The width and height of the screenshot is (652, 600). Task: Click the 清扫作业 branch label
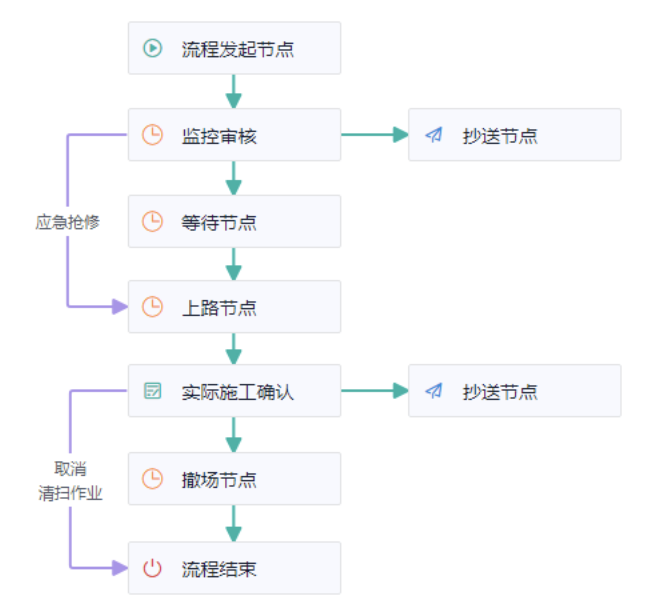69,493
